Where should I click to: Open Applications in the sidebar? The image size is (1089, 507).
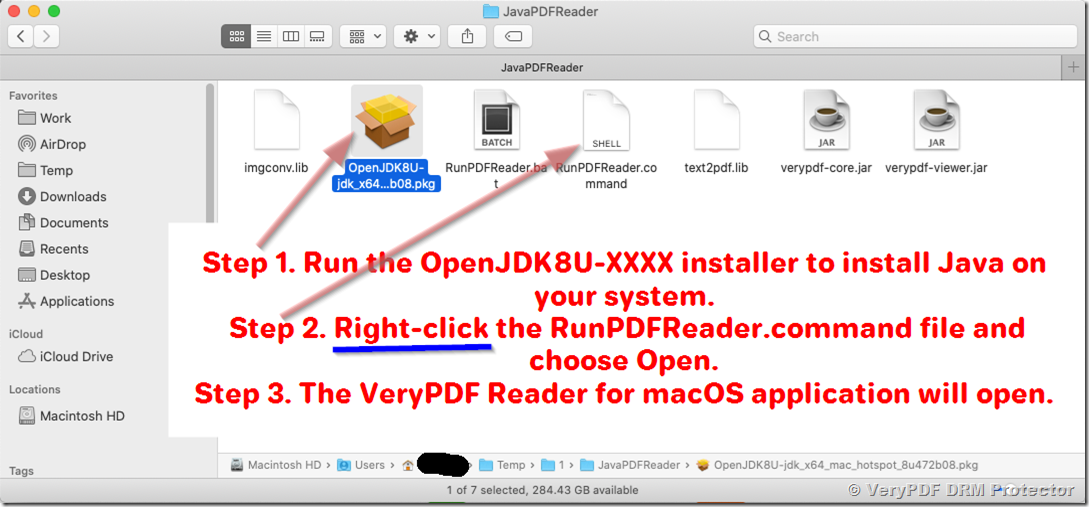(76, 301)
